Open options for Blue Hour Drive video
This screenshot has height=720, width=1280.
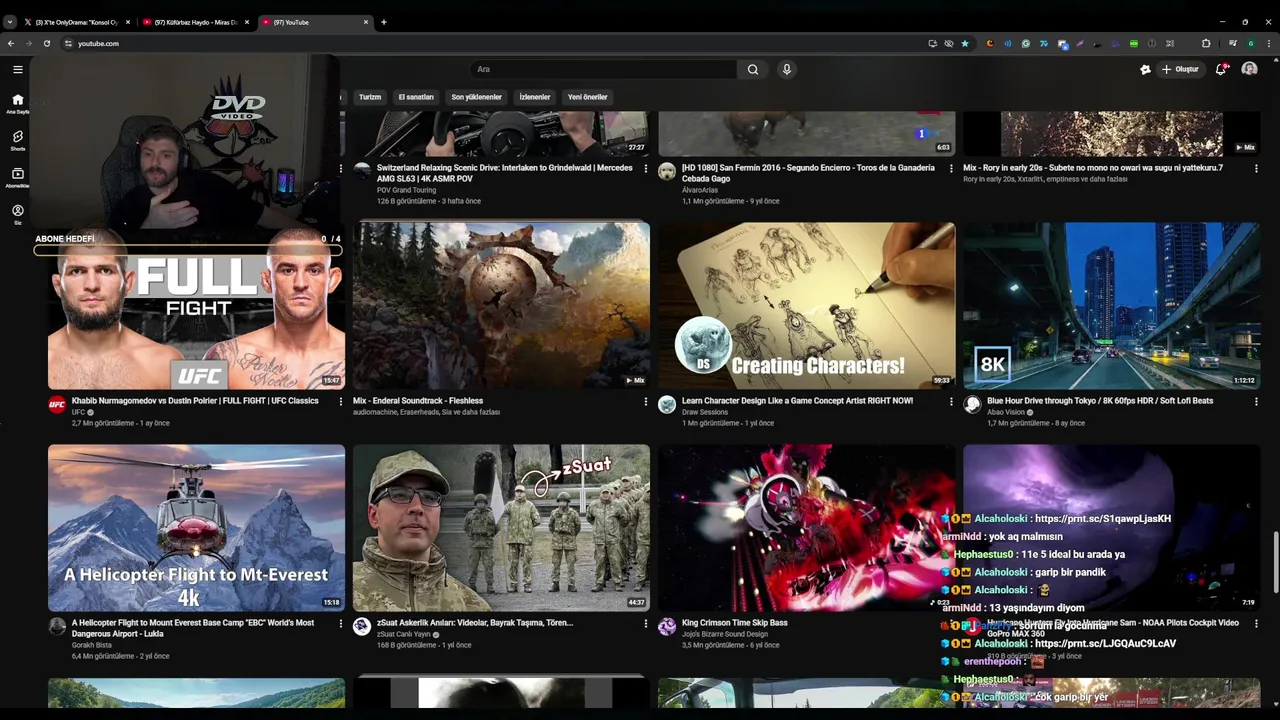coord(1256,401)
